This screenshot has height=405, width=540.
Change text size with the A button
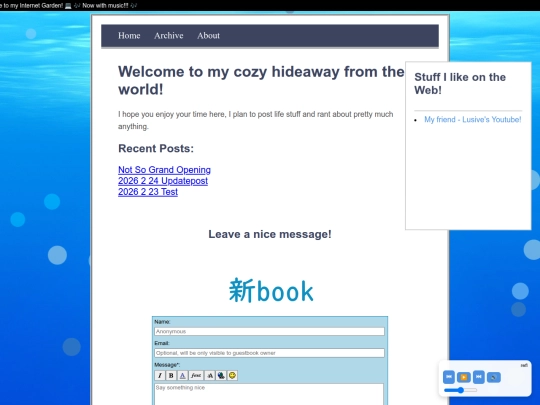pos(210,375)
